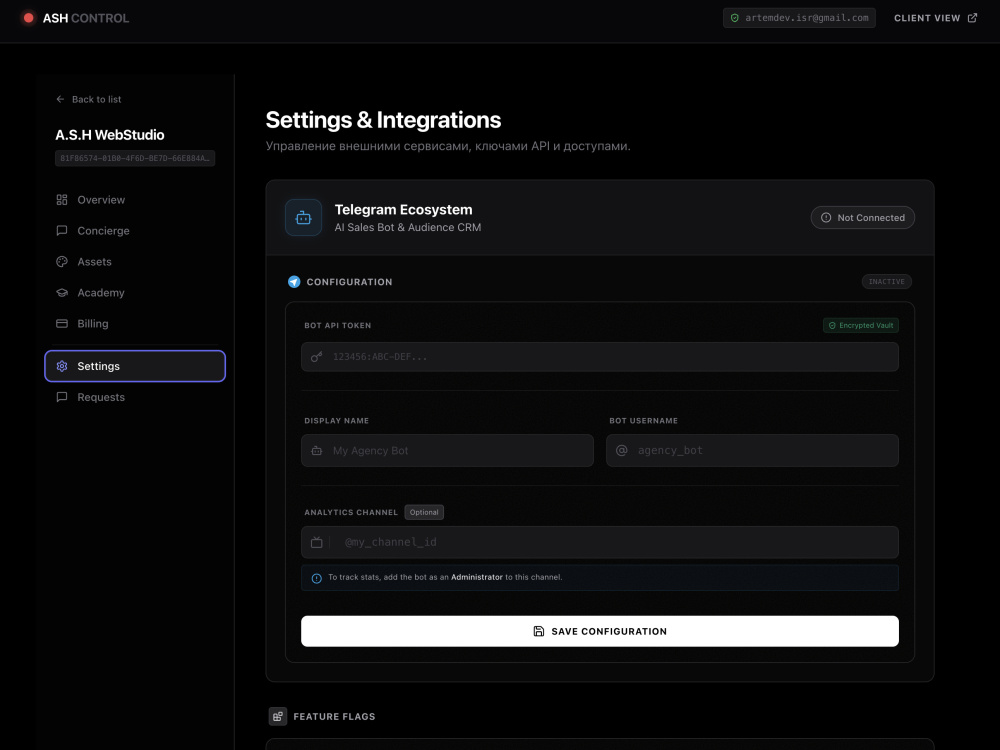Click the A.S.H WebStudio project name
This screenshot has width=1000, height=750.
tap(110, 135)
